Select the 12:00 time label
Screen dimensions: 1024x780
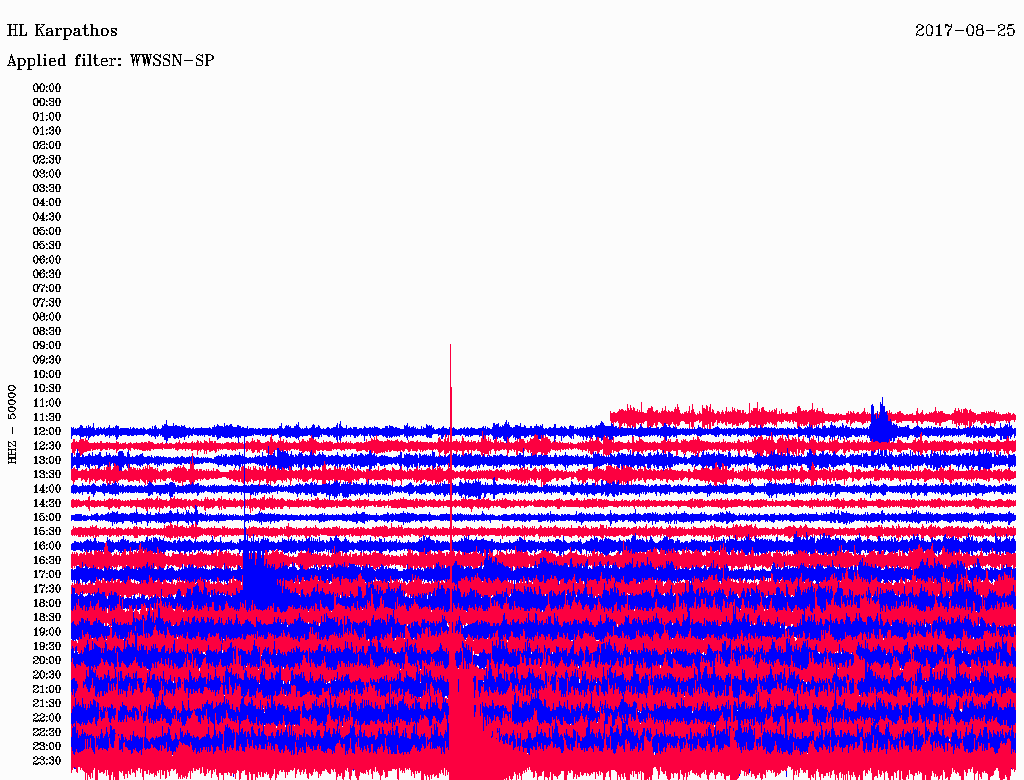[47, 431]
